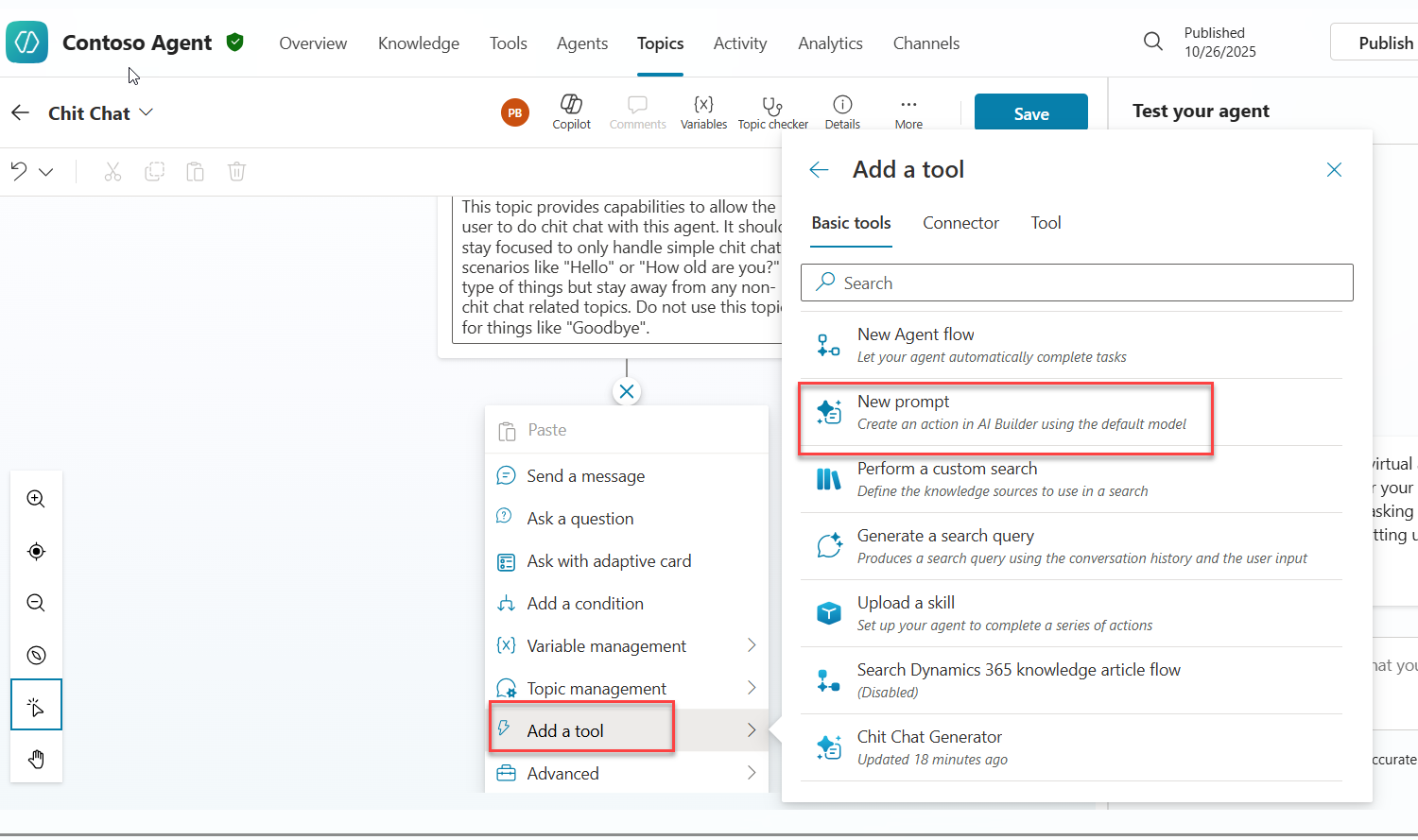Select the hand pan tool
This screenshot has width=1418, height=840.
coord(36,759)
